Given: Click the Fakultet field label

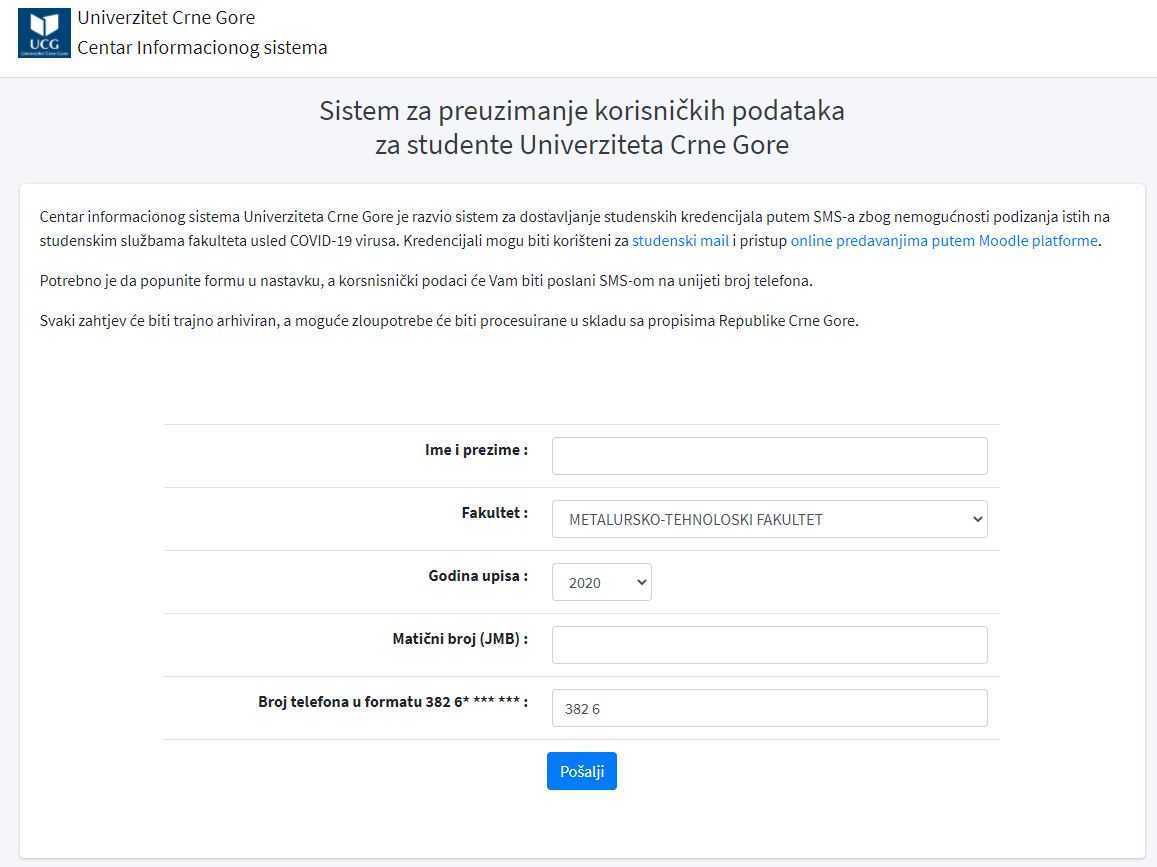Looking at the screenshot, I should click(494, 512).
